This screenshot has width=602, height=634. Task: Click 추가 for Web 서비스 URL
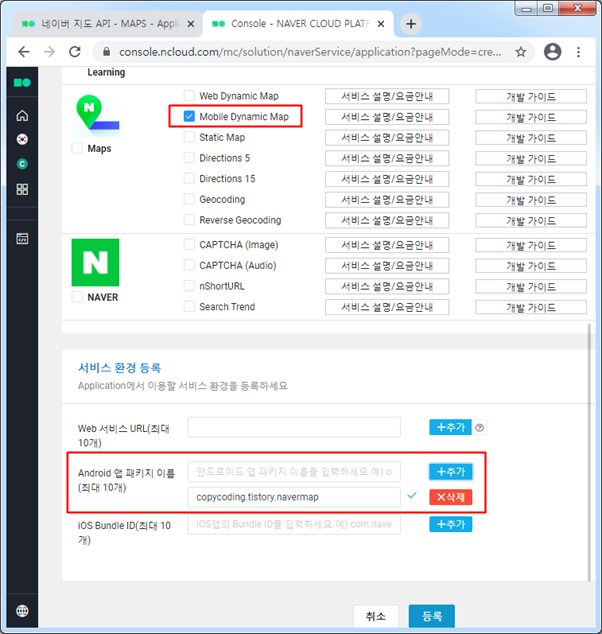point(450,427)
